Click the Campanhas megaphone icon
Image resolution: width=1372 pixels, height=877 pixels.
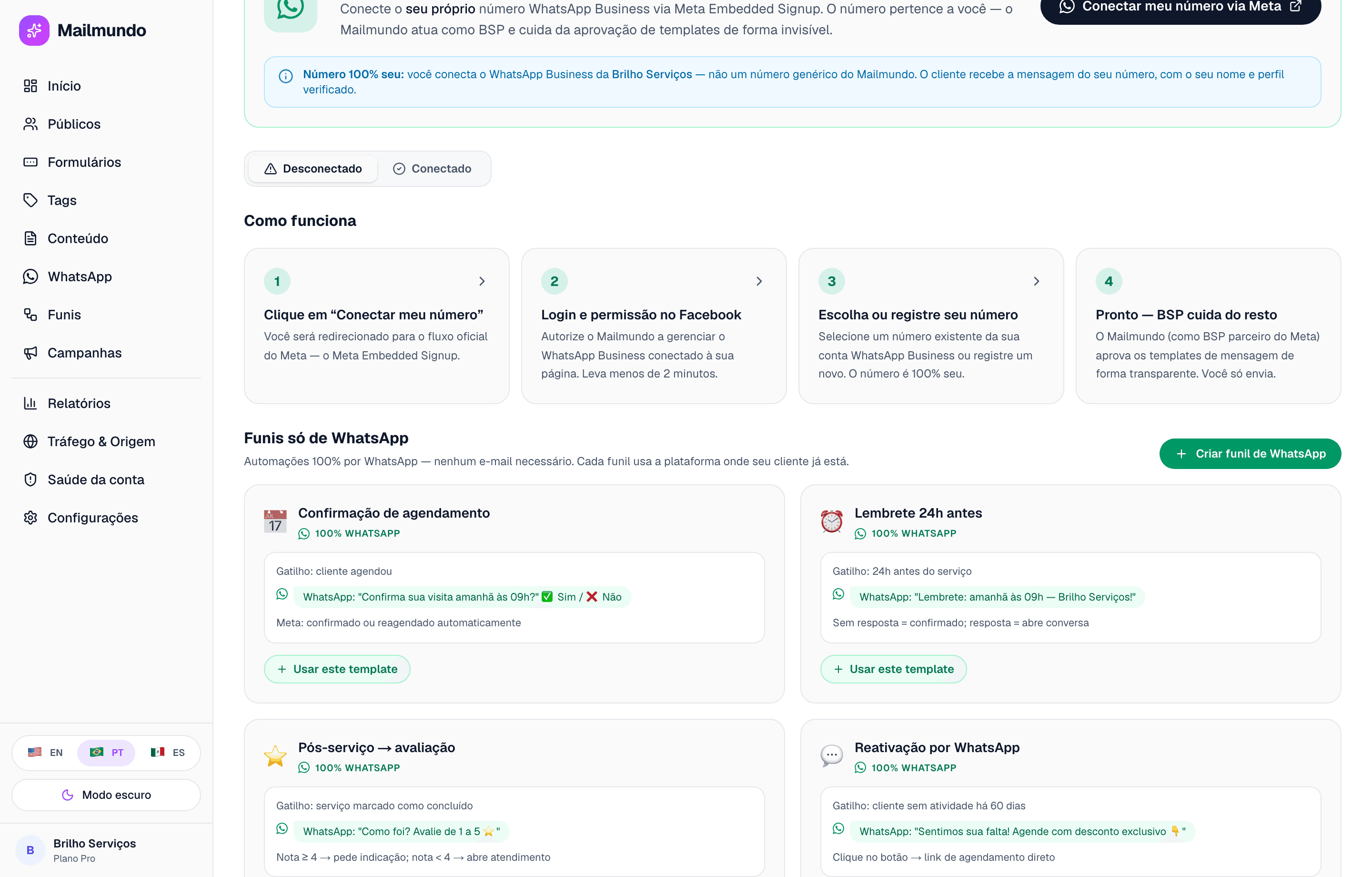click(x=30, y=353)
